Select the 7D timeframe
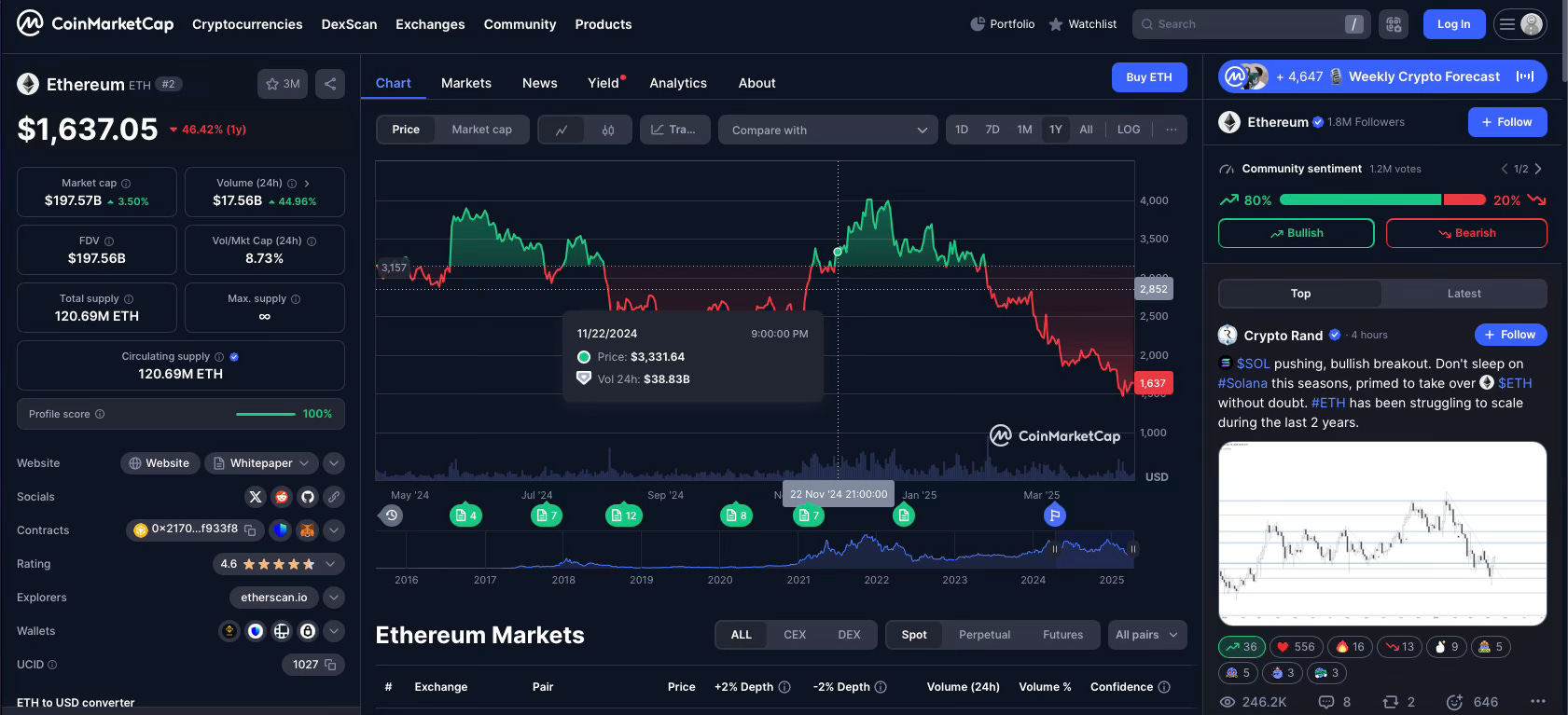This screenshot has height=715, width=1568. tap(992, 130)
